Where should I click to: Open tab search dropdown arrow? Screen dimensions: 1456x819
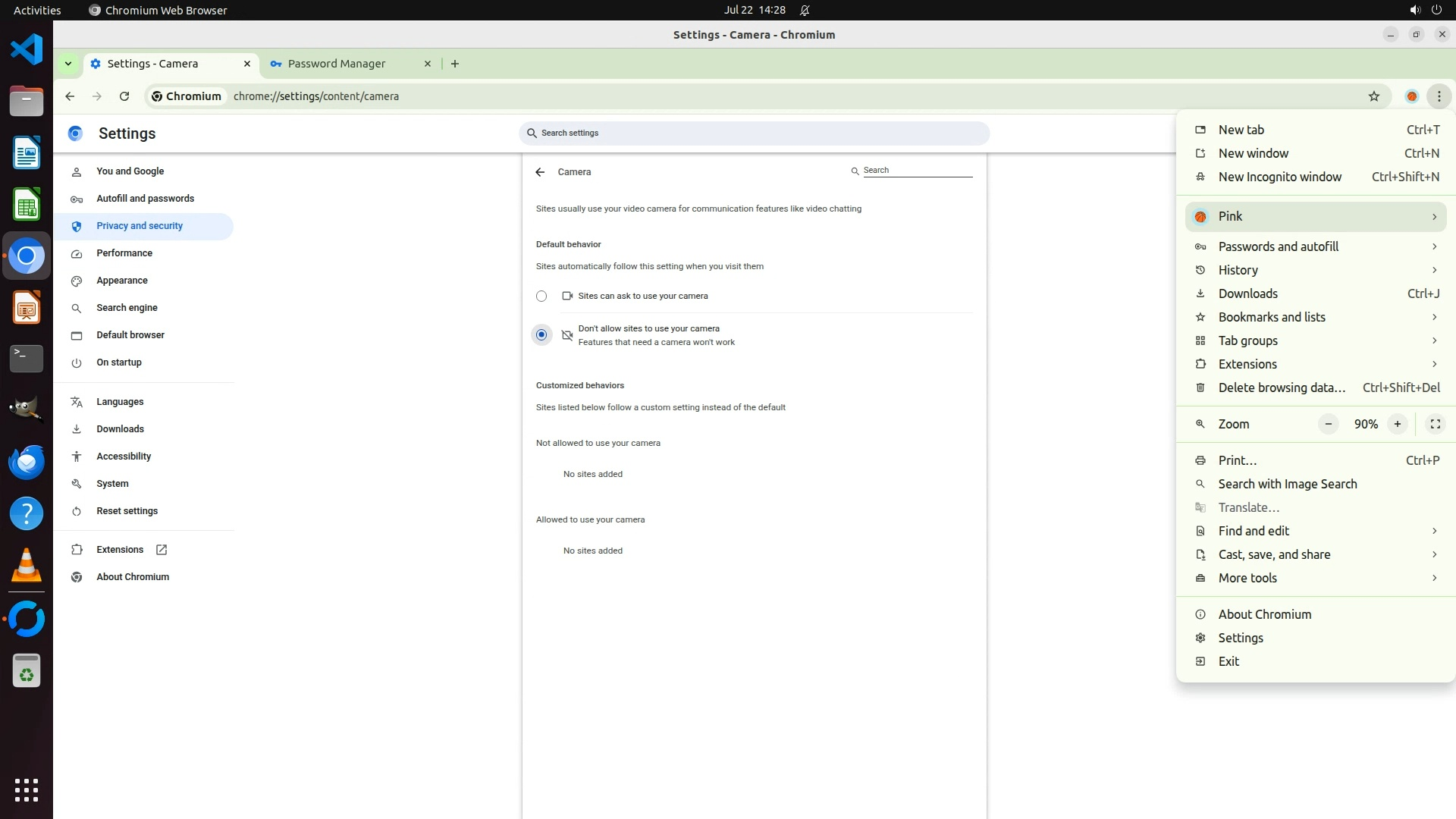tap(68, 64)
